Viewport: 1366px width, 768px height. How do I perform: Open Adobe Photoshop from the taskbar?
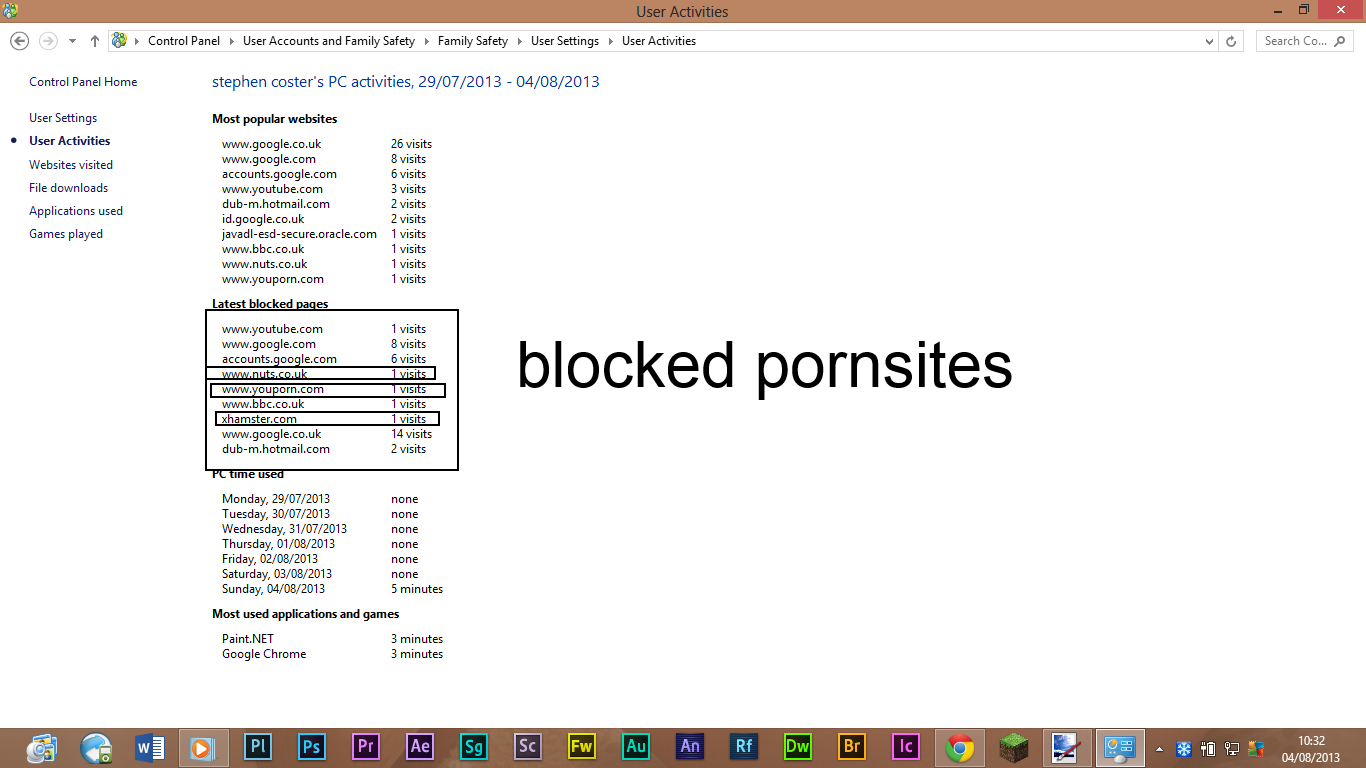(x=312, y=746)
